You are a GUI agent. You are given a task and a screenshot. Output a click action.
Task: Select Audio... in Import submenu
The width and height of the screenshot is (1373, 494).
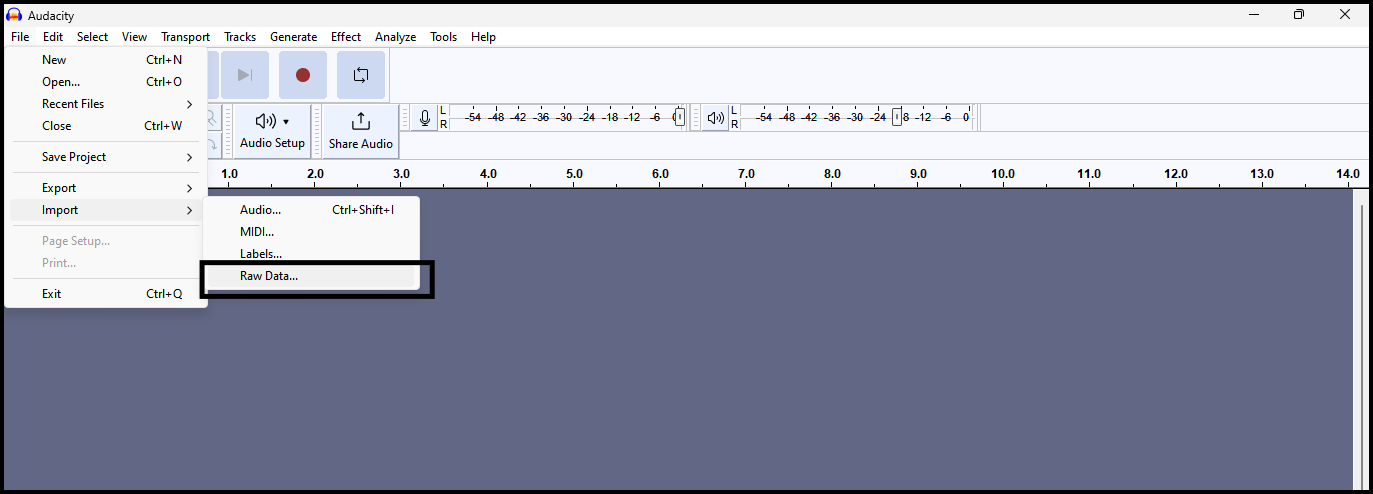pos(311,210)
